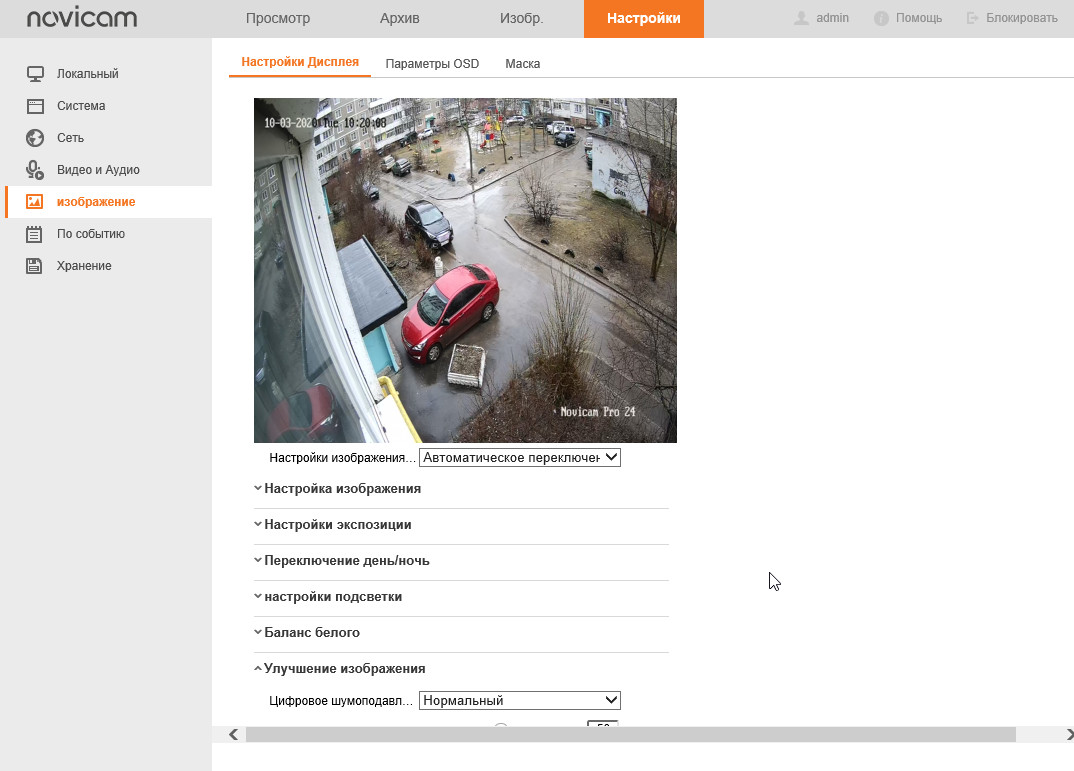Click the Блокировать link

pos(1021,18)
